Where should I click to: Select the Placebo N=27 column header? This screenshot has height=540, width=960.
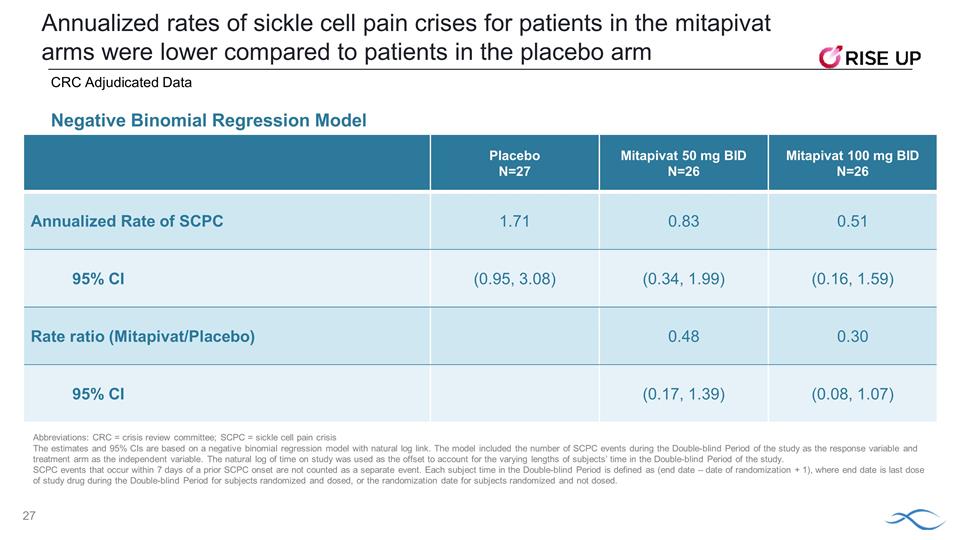click(x=514, y=163)
